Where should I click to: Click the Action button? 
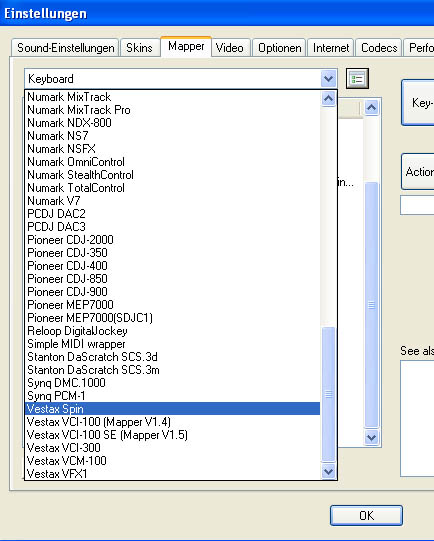417,171
